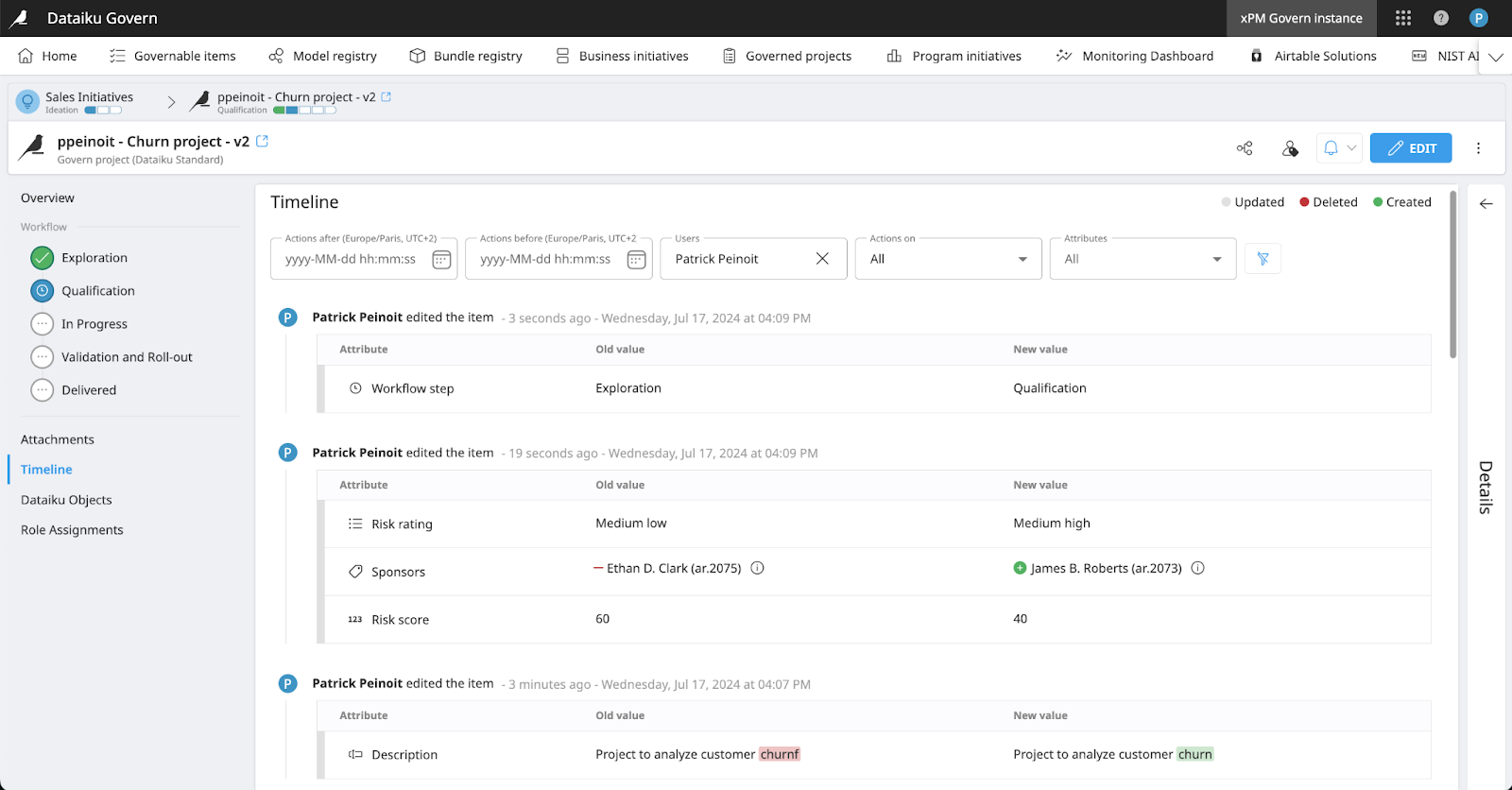
Task: Open Monitoring Dashboard tab
Action: [1135, 56]
